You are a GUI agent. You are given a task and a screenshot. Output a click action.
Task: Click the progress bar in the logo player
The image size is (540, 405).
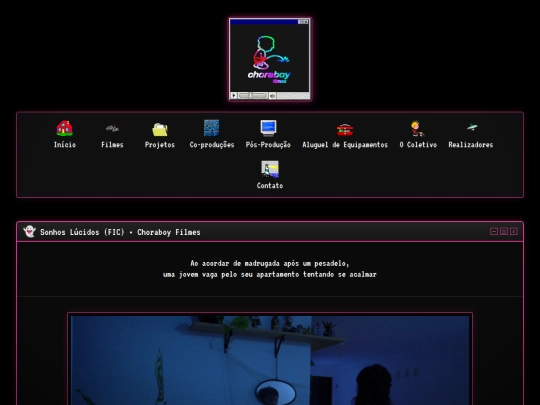253,95
